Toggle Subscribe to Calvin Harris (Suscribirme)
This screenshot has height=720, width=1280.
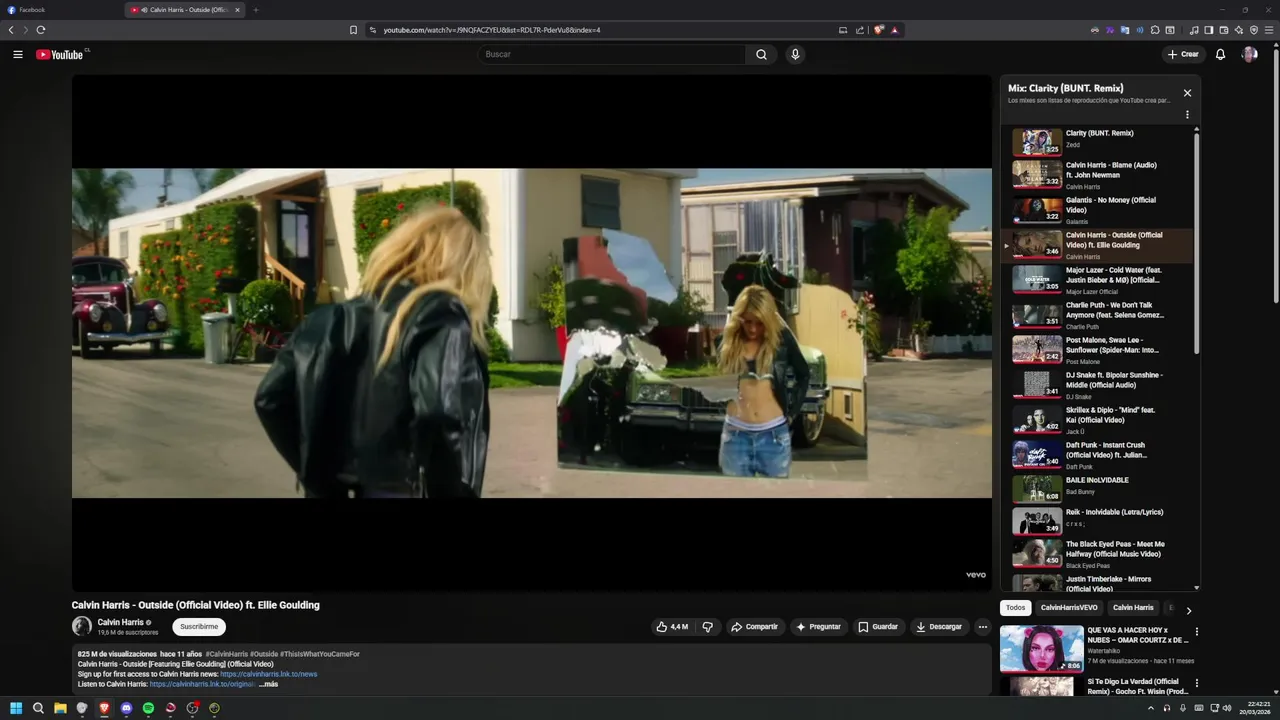pyautogui.click(x=199, y=627)
